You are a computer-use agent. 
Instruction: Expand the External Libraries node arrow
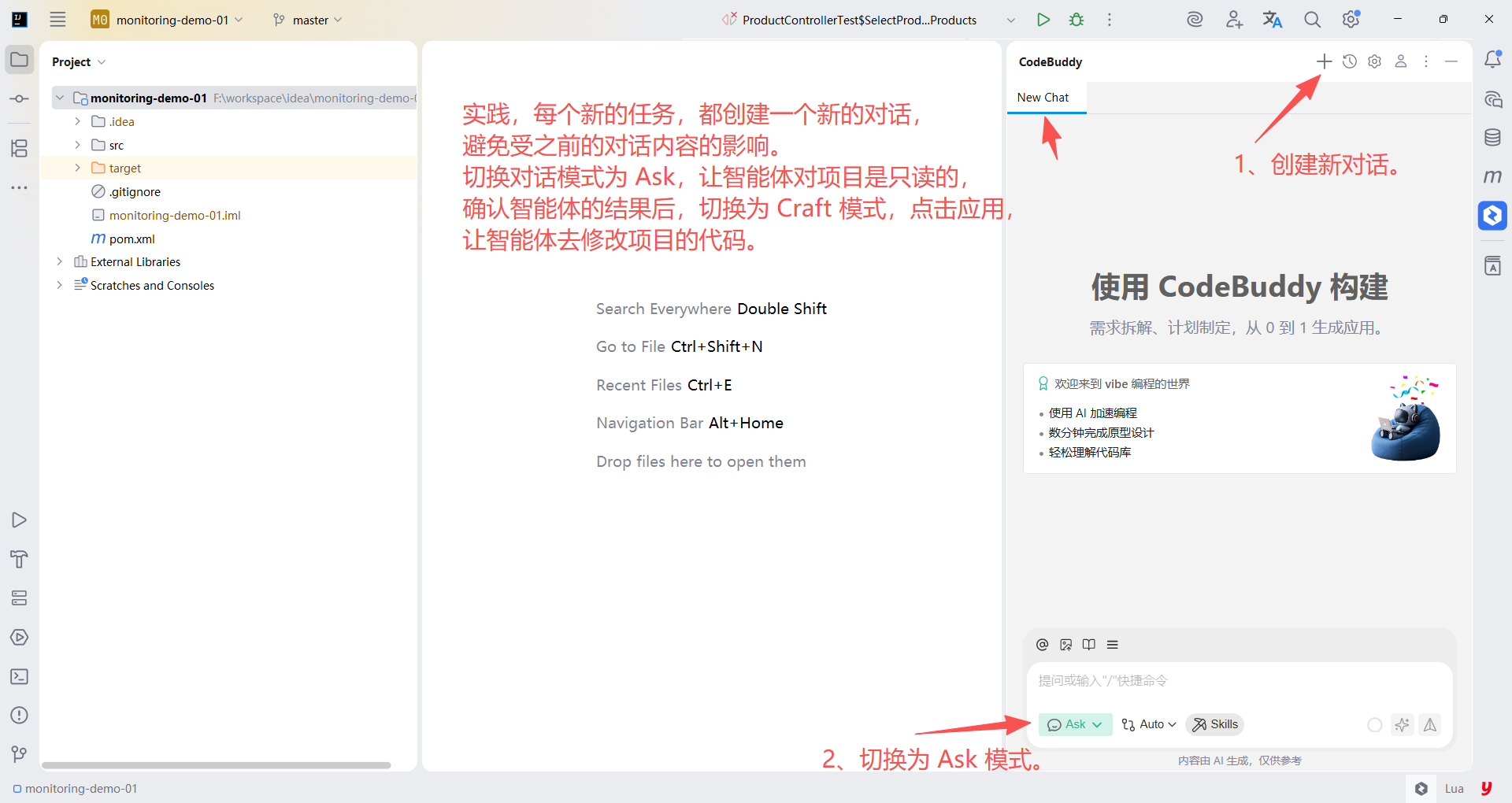60,261
